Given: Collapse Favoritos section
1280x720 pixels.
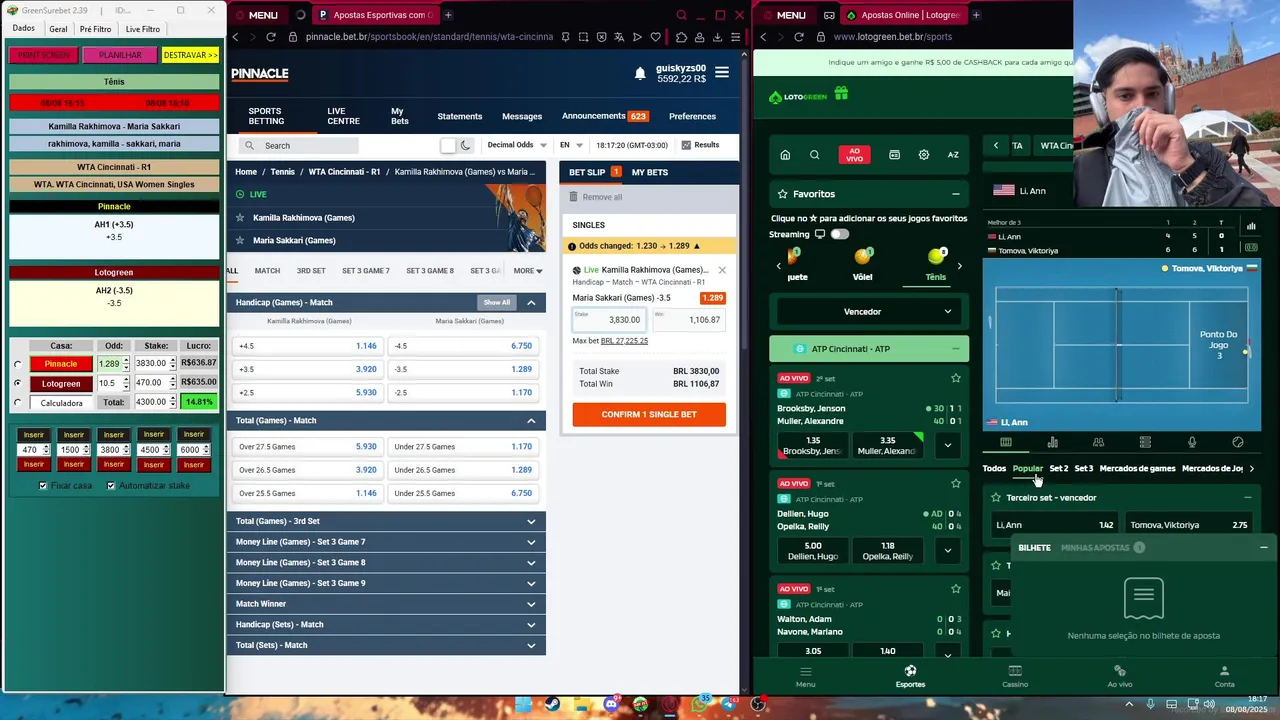Looking at the screenshot, I should click(955, 194).
